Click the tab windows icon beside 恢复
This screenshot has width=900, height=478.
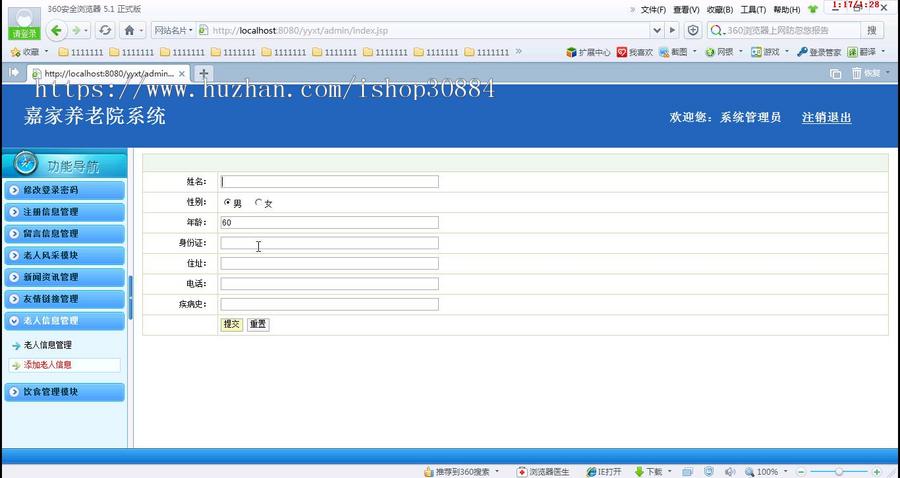tap(836, 73)
